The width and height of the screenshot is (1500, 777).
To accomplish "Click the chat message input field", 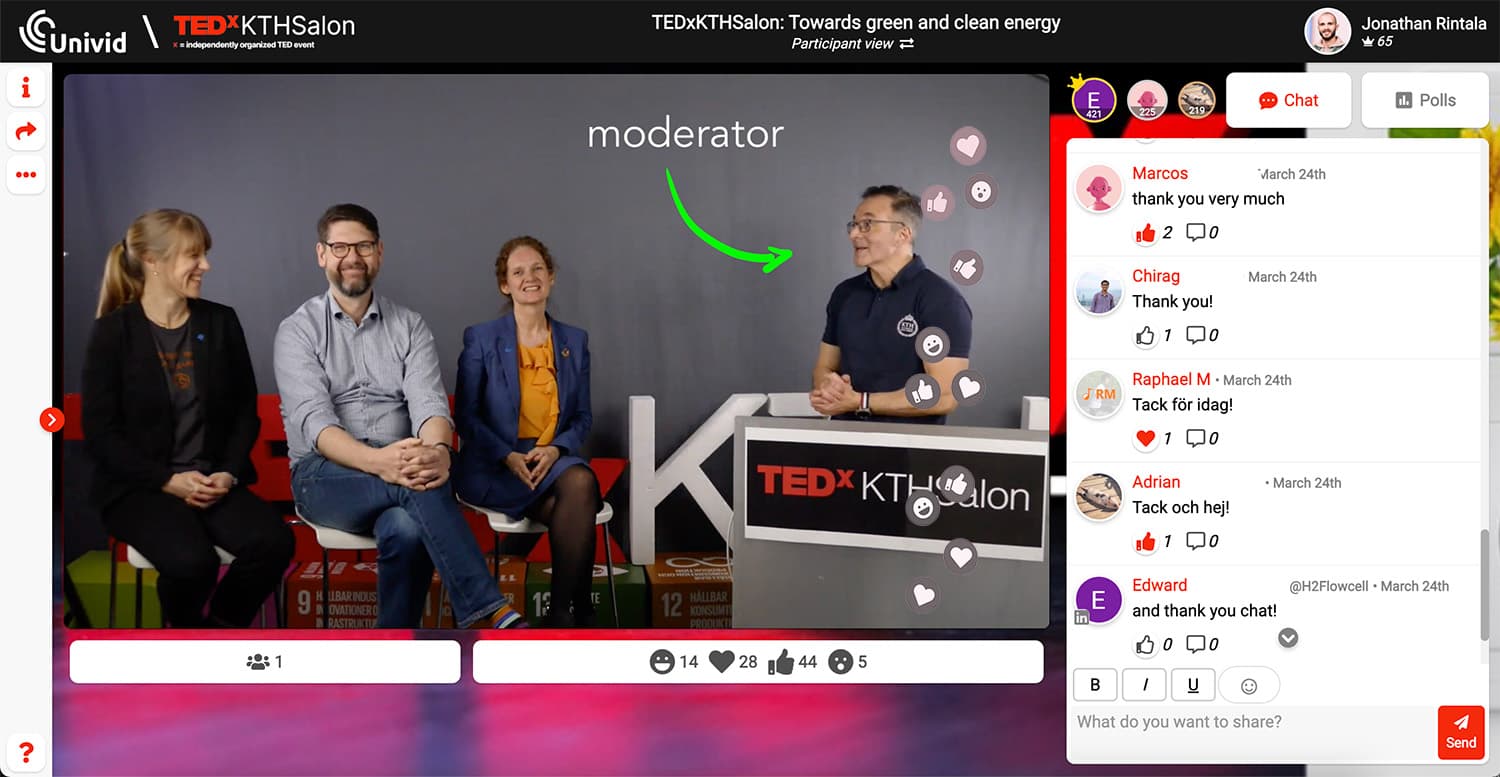I will [1250, 722].
